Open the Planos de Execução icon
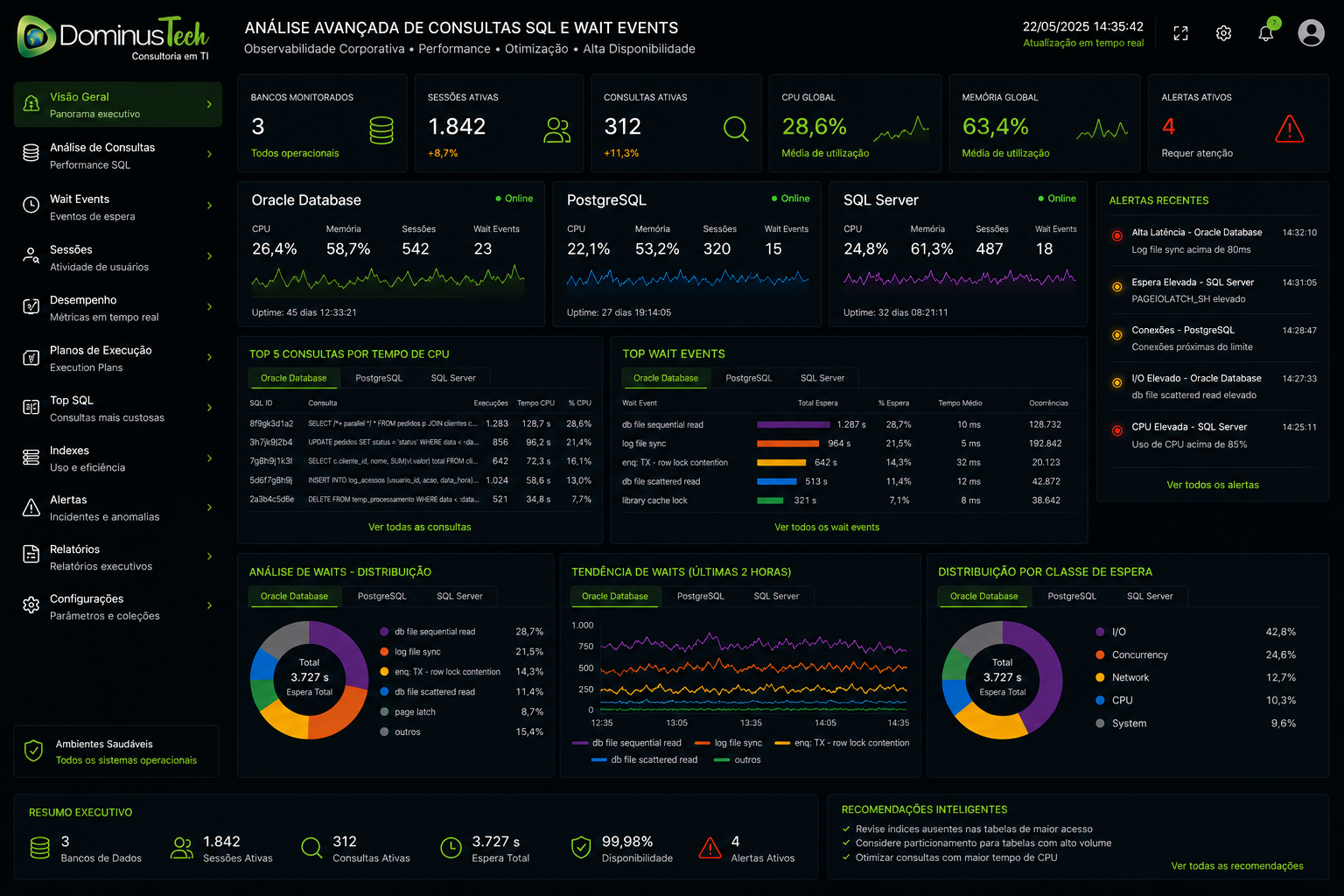The width and height of the screenshot is (1344, 896). click(x=31, y=357)
